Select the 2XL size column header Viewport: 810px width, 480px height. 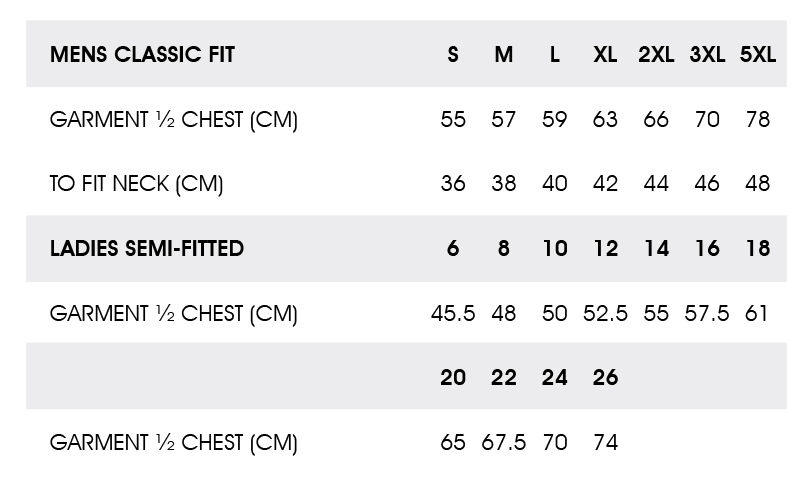(656, 54)
